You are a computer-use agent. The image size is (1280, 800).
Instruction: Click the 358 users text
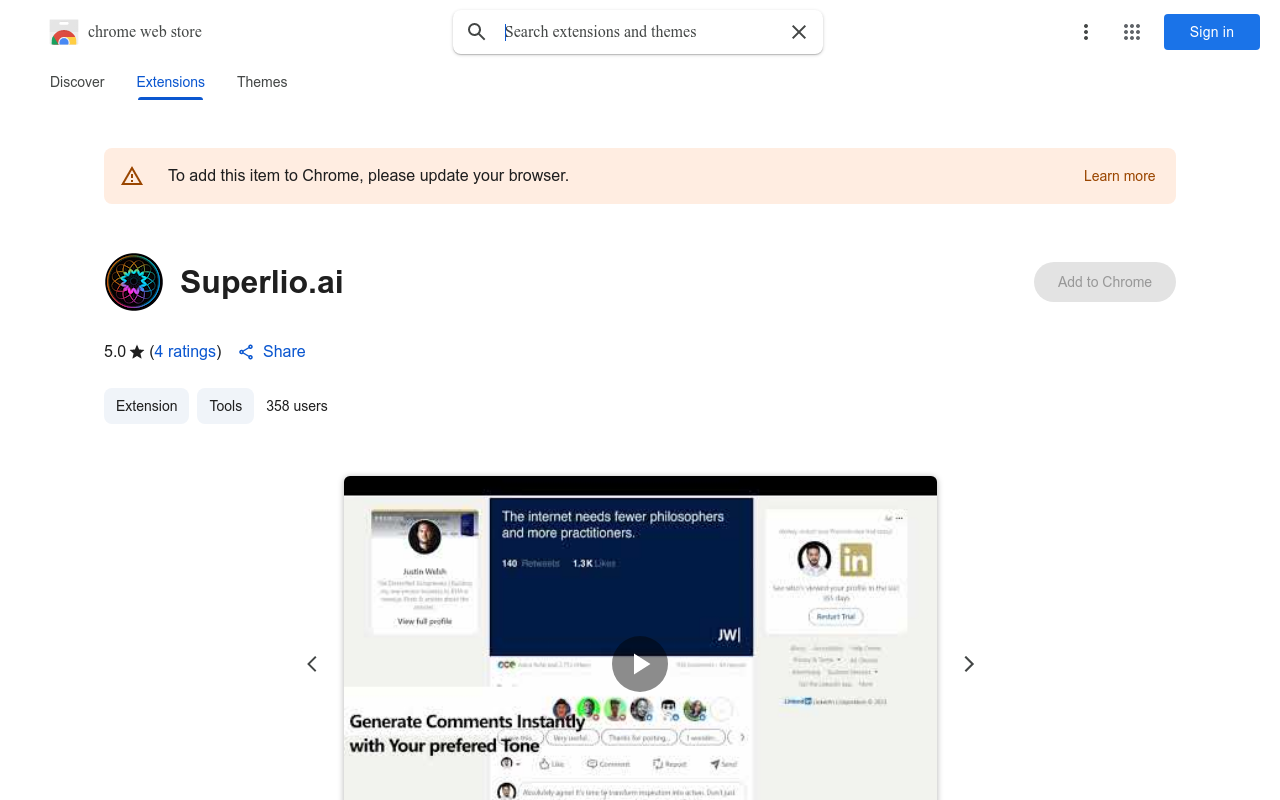[x=297, y=406]
